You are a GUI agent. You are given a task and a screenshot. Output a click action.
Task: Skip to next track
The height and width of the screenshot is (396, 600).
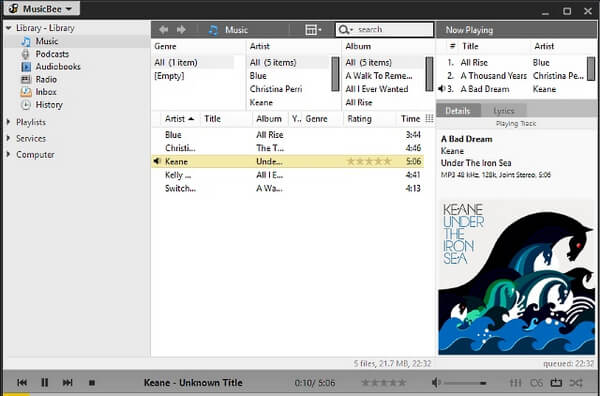pos(67,382)
